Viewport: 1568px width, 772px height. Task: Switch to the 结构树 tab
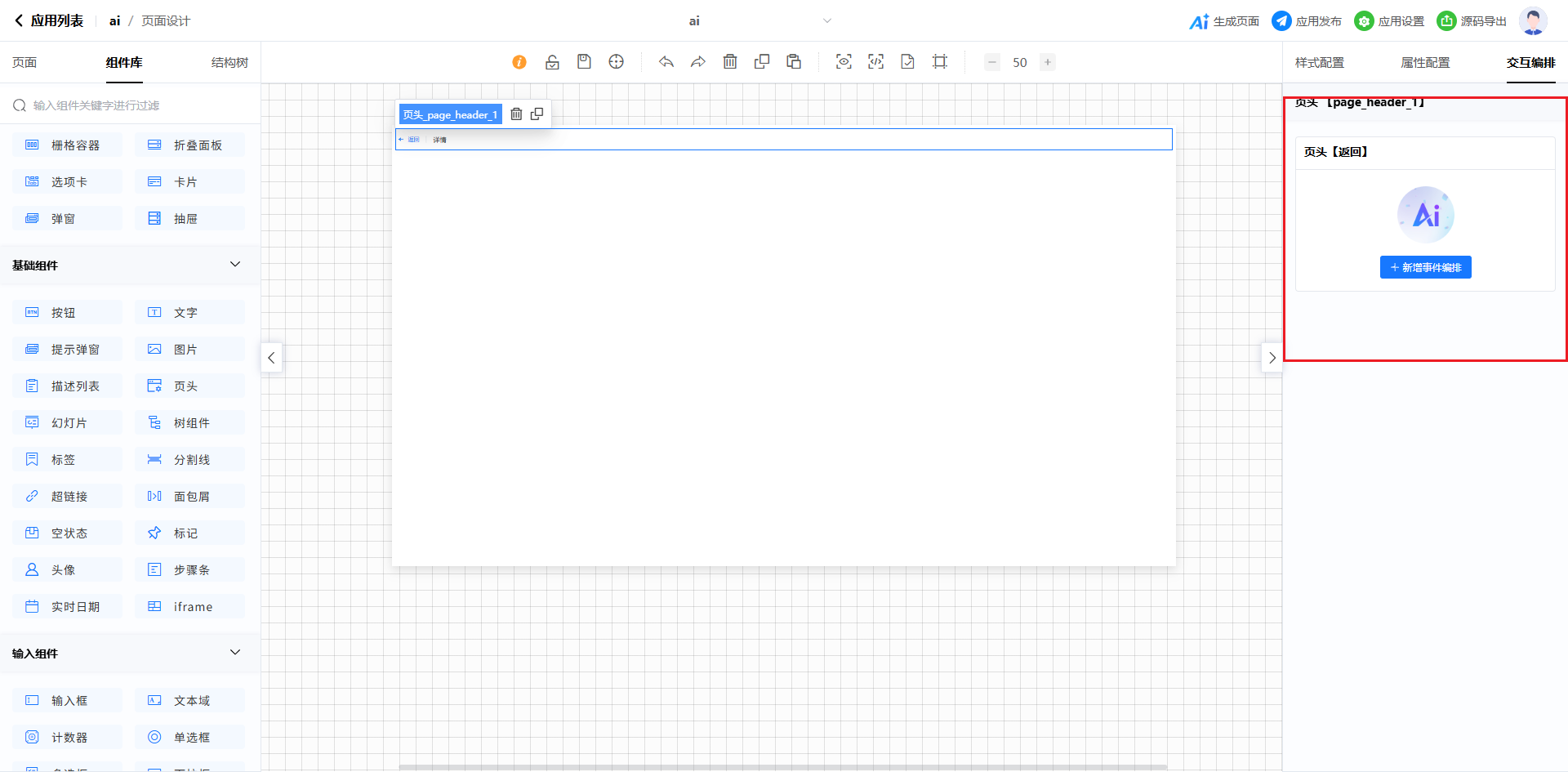click(229, 63)
